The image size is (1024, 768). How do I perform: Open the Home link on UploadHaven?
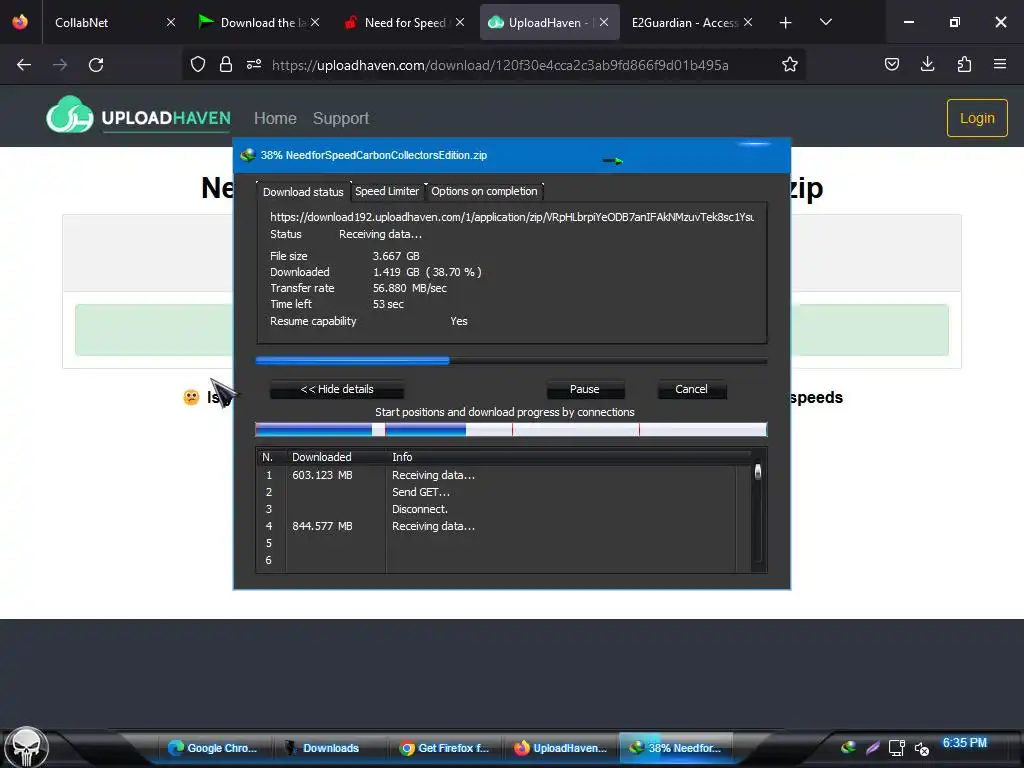[x=275, y=118]
